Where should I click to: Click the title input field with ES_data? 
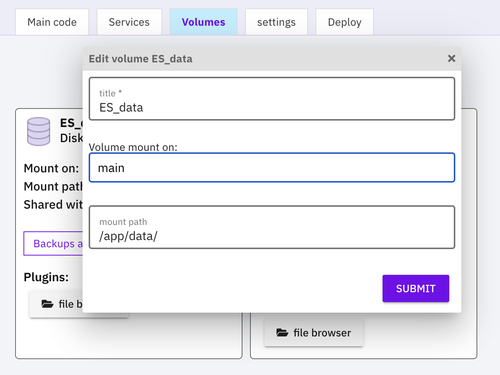click(272, 99)
